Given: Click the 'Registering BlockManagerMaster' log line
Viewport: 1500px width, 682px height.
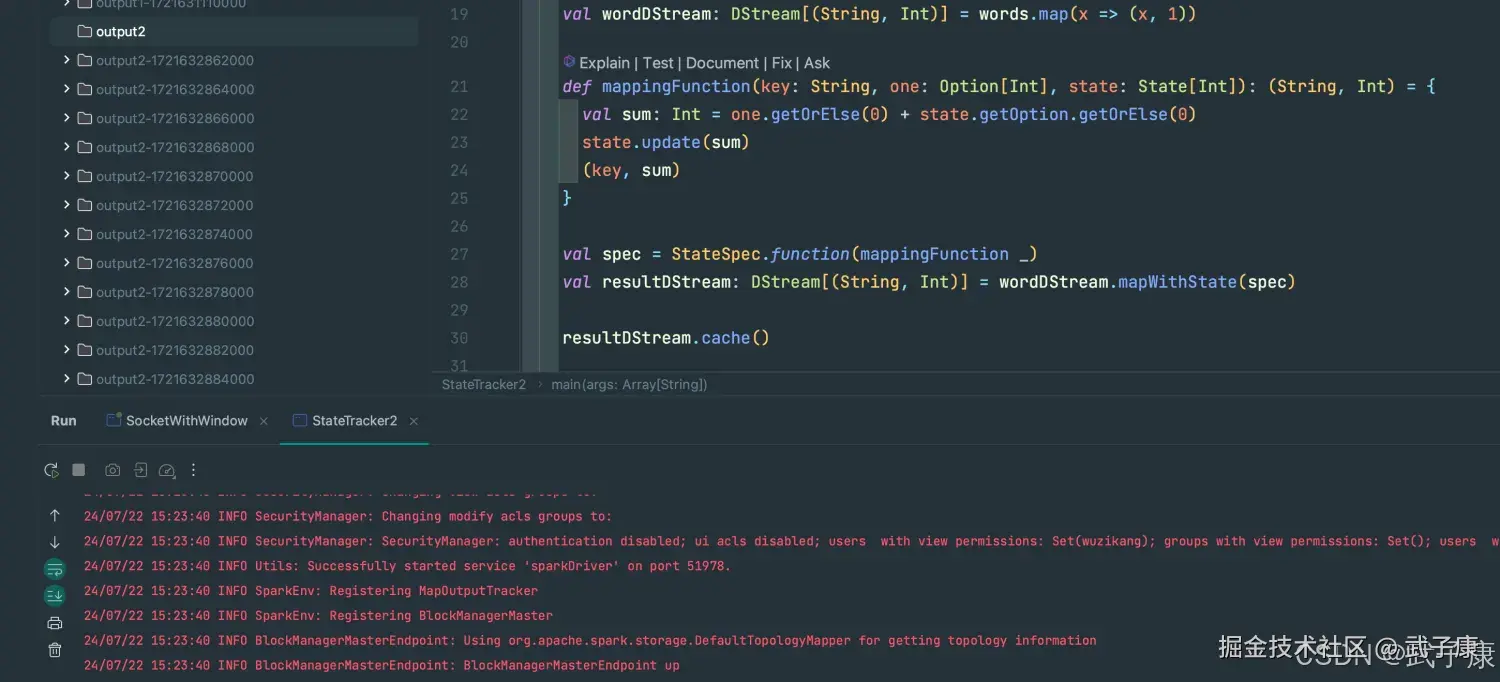Looking at the screenshot, I should point(318,616).
